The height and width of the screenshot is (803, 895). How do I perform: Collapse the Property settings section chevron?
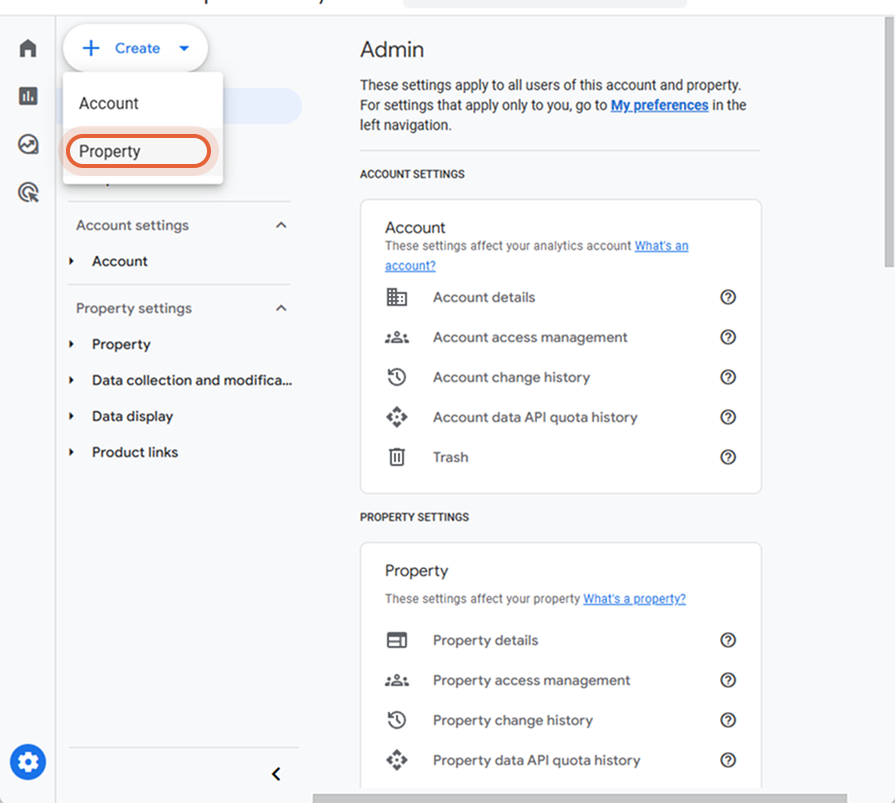(x=281, y=308)
